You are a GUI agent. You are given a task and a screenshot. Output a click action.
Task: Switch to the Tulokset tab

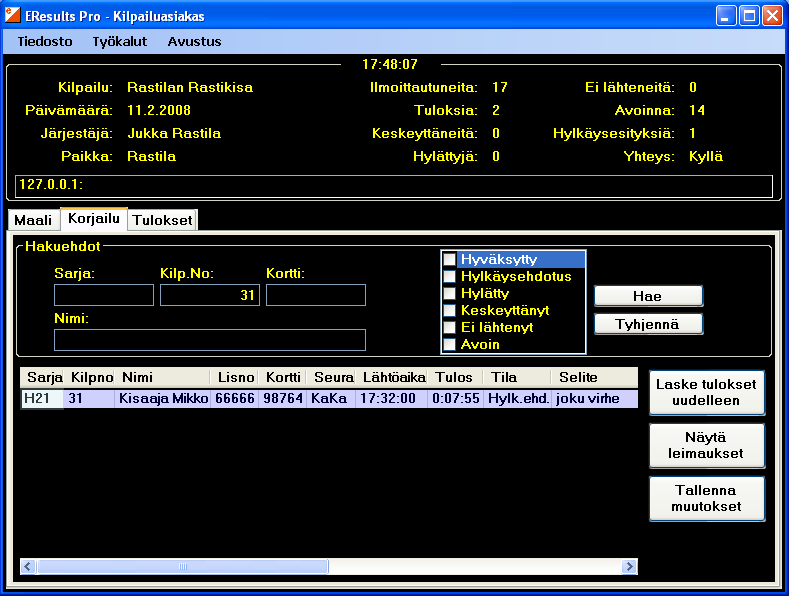pyautogui.click(x=163, y=220)
